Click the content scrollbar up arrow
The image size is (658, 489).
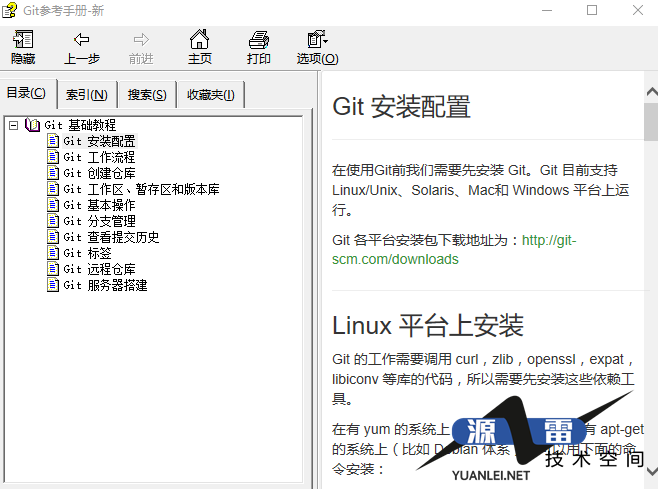(x=651, y=92)
